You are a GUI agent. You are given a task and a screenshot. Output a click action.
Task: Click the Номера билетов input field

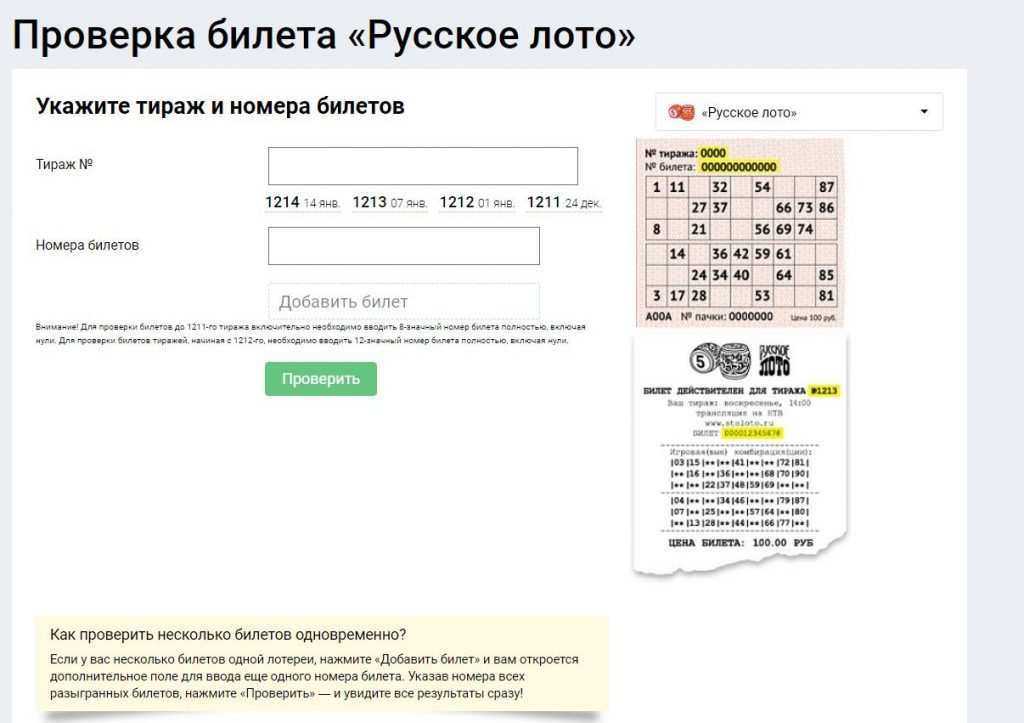(404, 246)
